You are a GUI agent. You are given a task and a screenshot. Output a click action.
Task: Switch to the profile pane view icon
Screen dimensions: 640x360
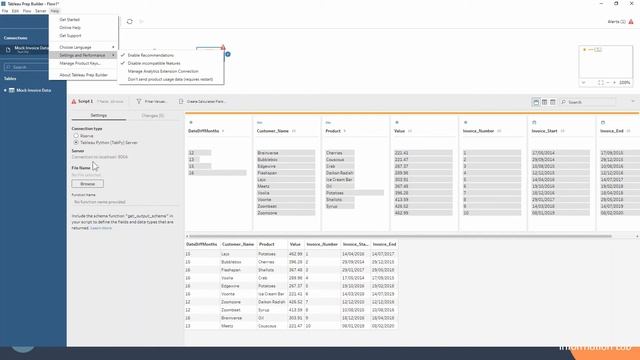536,102
